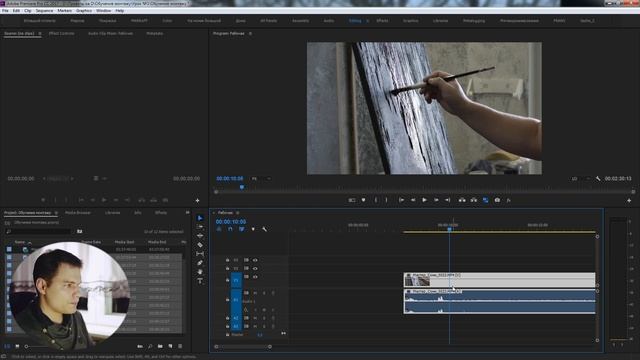Open Program monitor settings wrench
The width and height of the screenshot is (640, 360).
(x=598, y=179)
